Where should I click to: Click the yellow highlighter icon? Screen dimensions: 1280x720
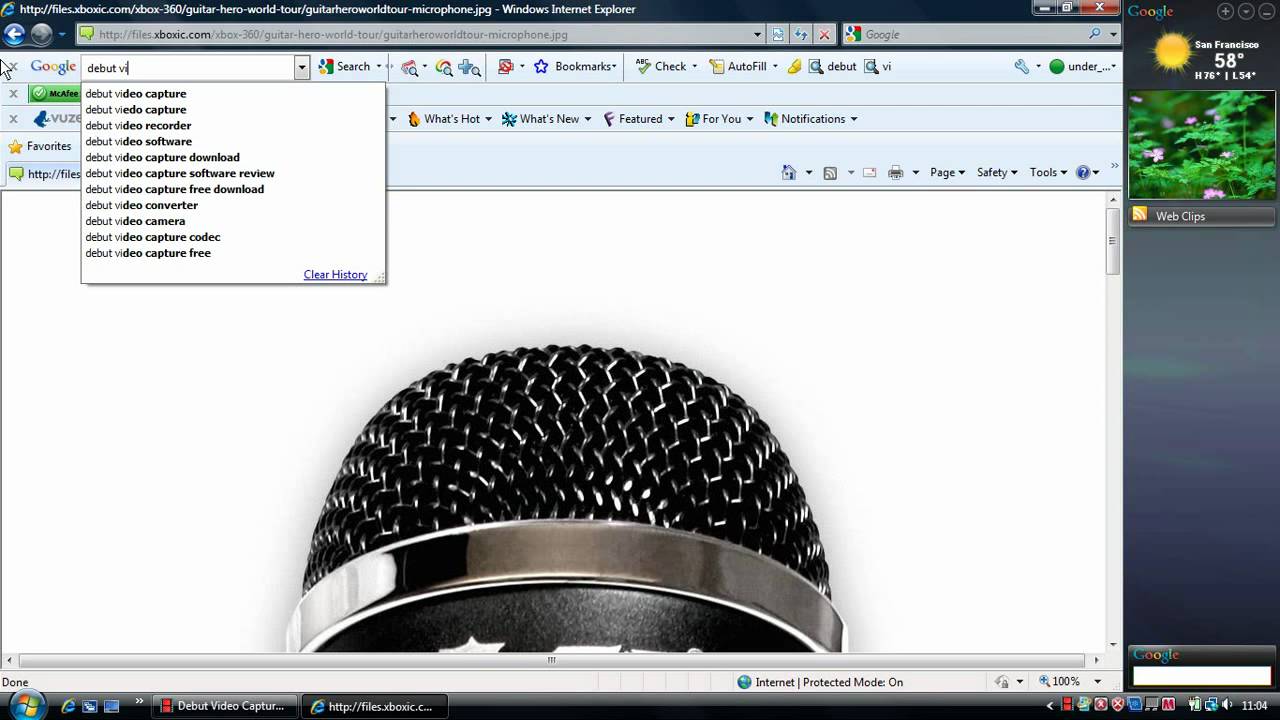pyautogui.click(x=794, y=66)
